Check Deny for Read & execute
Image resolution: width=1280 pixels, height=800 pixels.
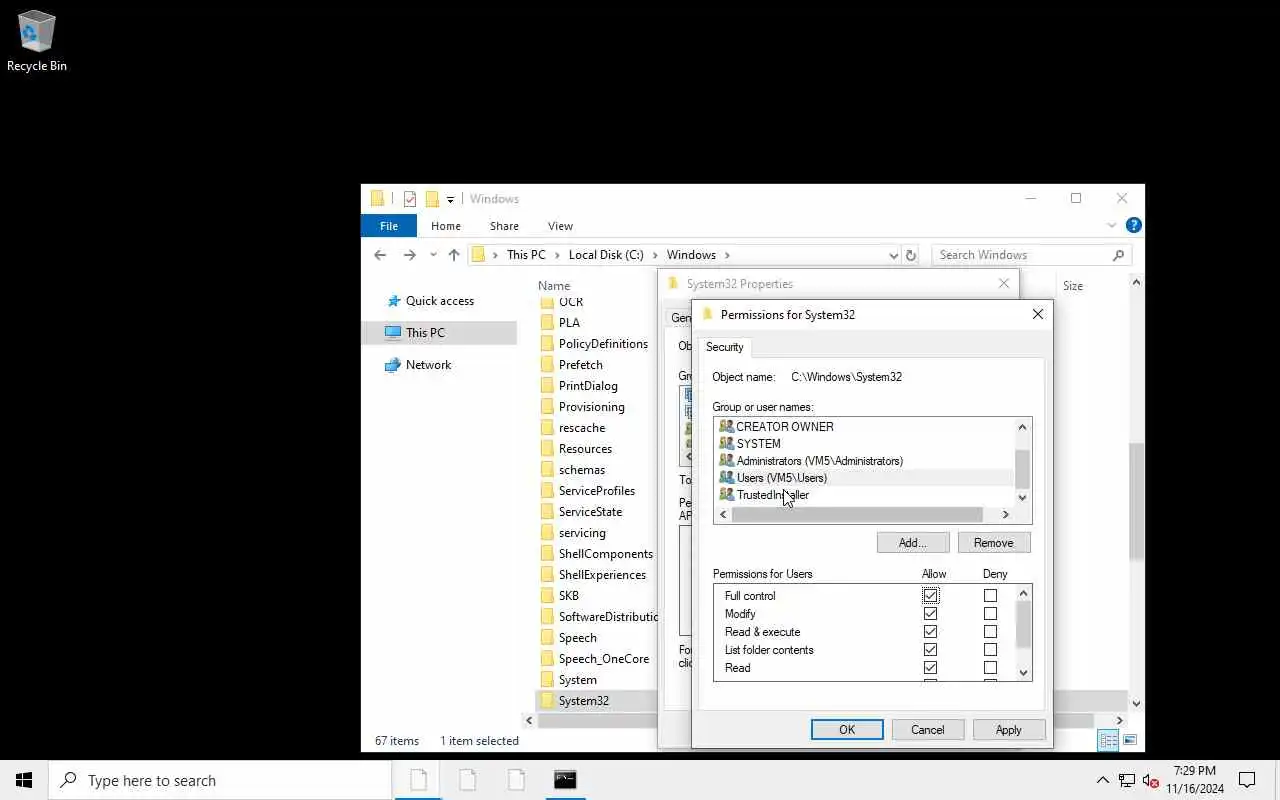point(990,632)
